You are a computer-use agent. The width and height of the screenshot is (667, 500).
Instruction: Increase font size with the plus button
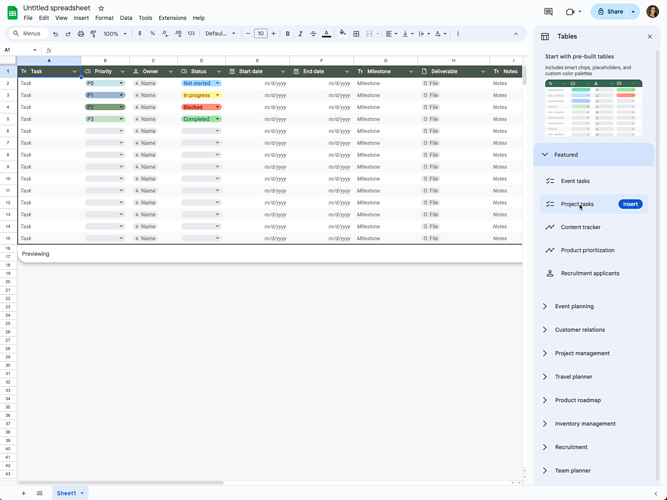click(274, 34)
